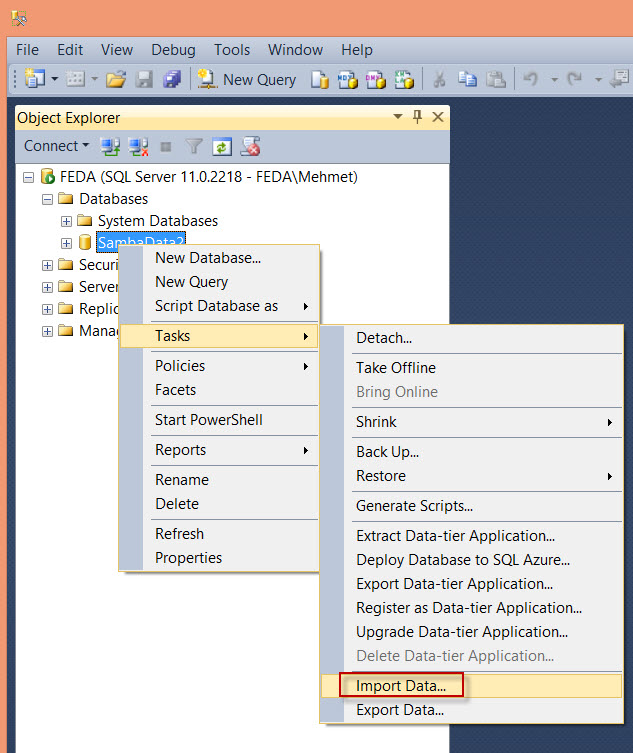Open Connect dropdown in Object Explorer

pyautogui.click(x=56, y=146)
